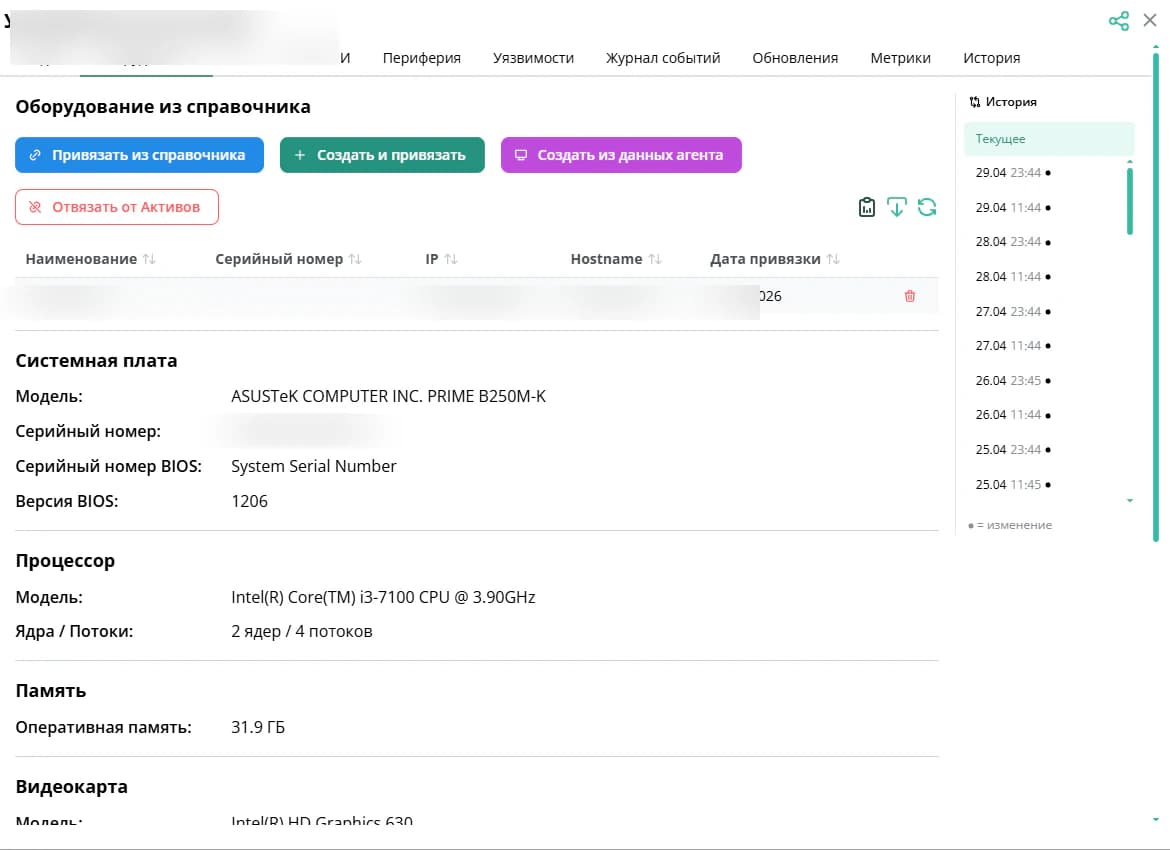Open the Периферия tab

[422, 58]
